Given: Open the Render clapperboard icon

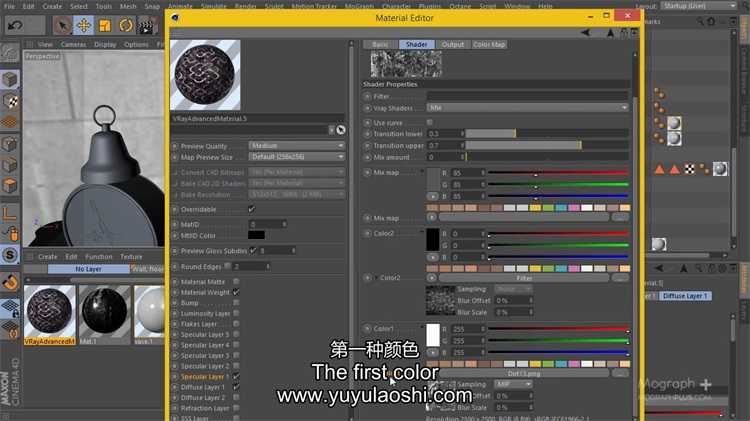Looking at the screenshot, I should click(146, 25).
